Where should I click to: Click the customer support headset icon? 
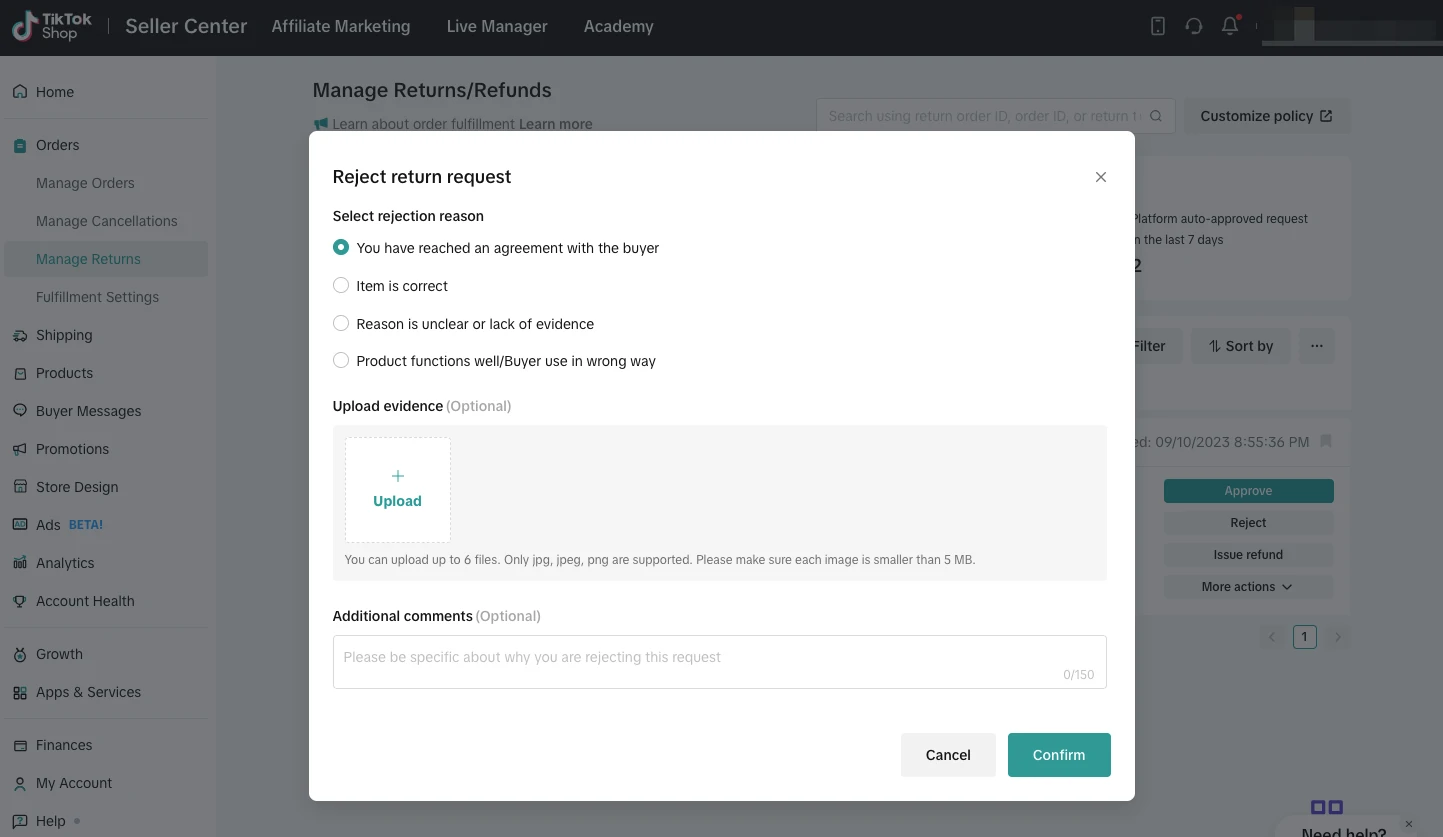[1194, 27]
